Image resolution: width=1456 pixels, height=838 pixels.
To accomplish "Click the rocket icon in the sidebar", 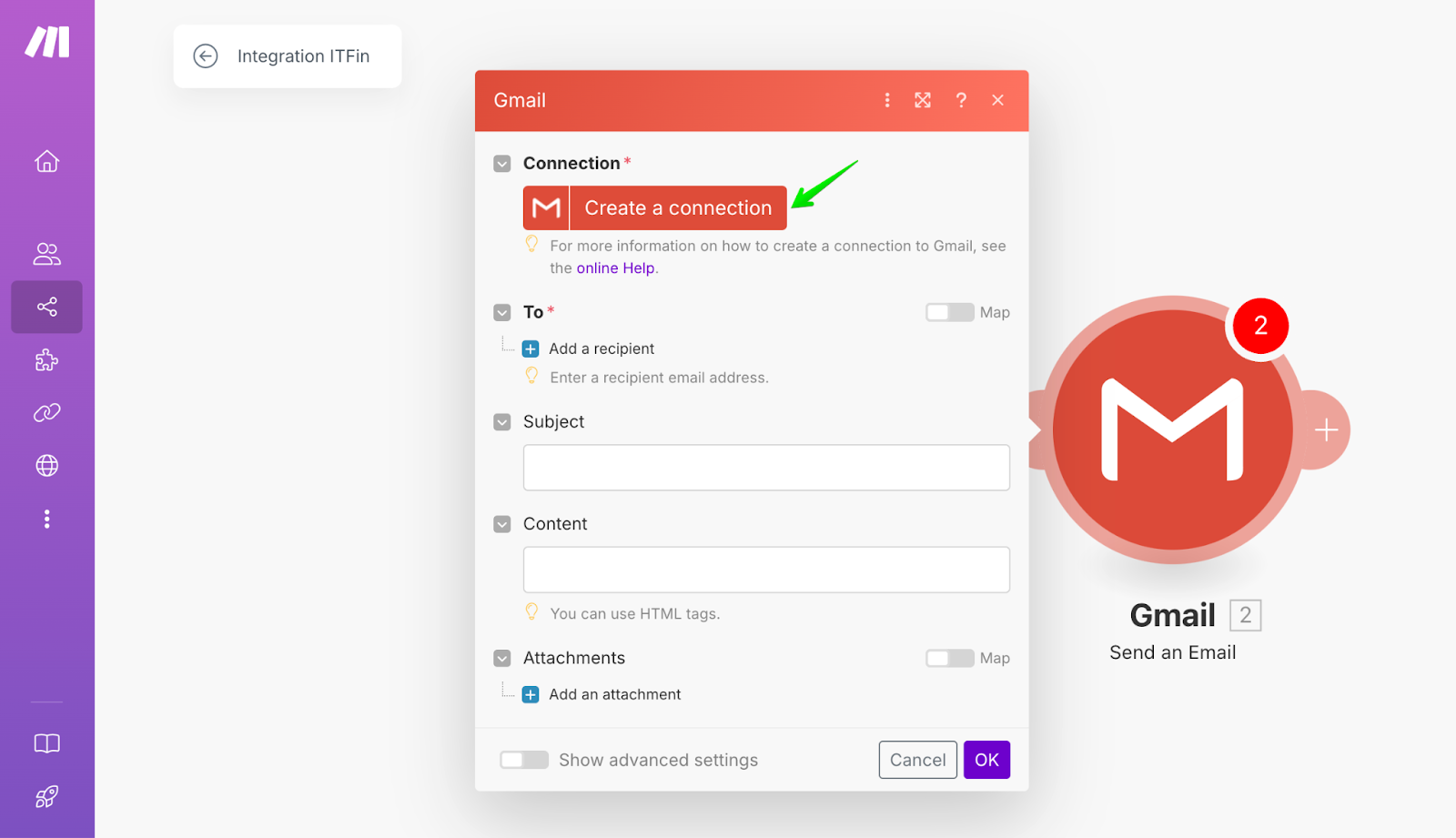I will (47, 797).
